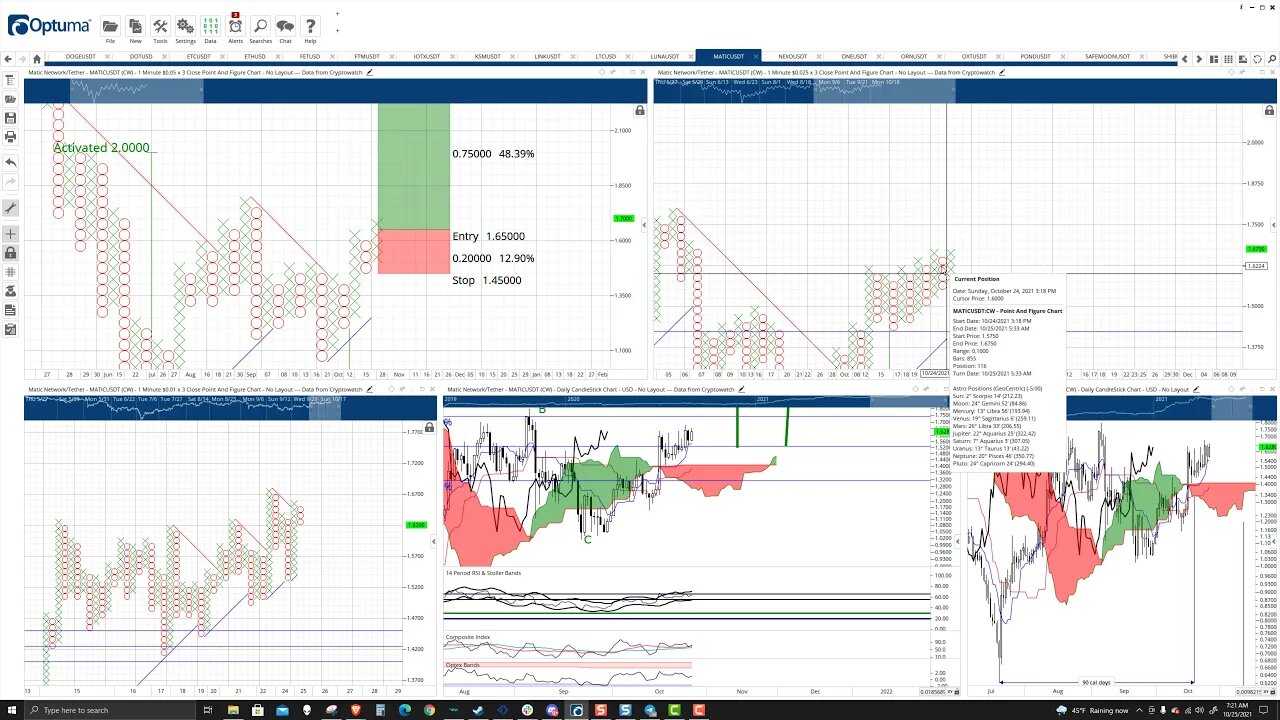The height and width of the screenshot is (720, 1280).
Task: Open the Chat bubbles icon
Action: pos(285,26)
